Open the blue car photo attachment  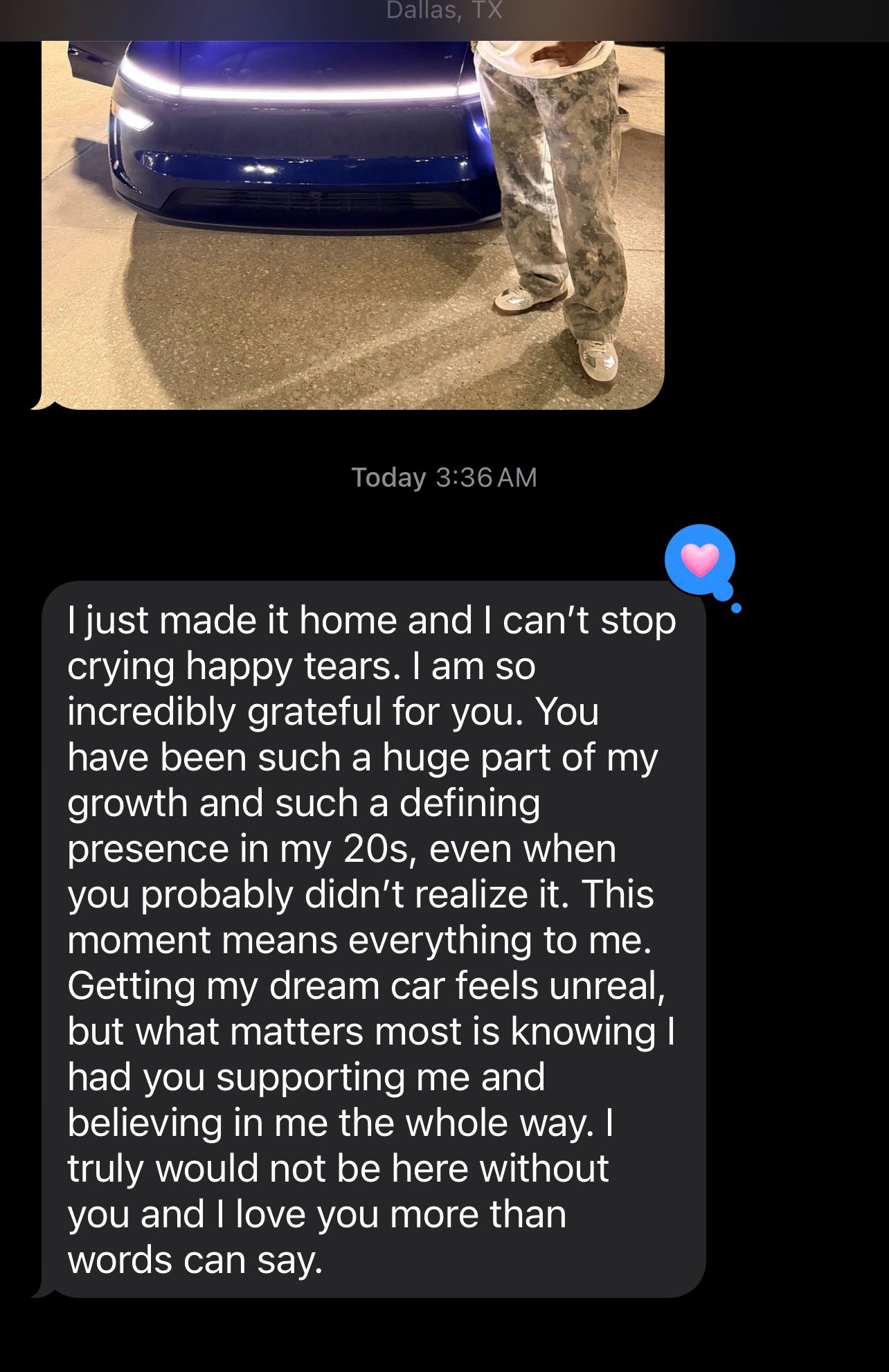[x=353, y=225]
